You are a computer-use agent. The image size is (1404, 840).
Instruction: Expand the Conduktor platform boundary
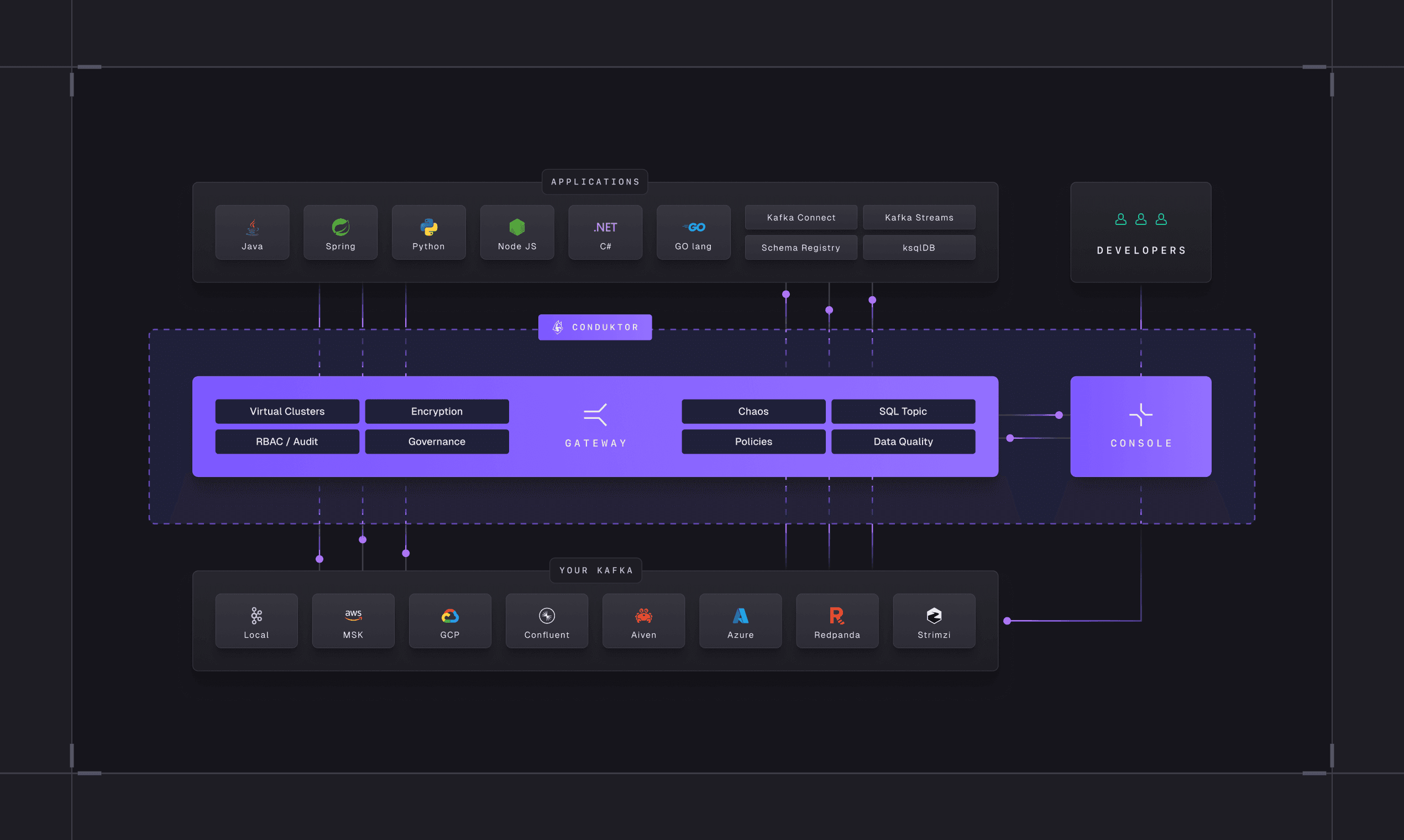coord(595,327)
